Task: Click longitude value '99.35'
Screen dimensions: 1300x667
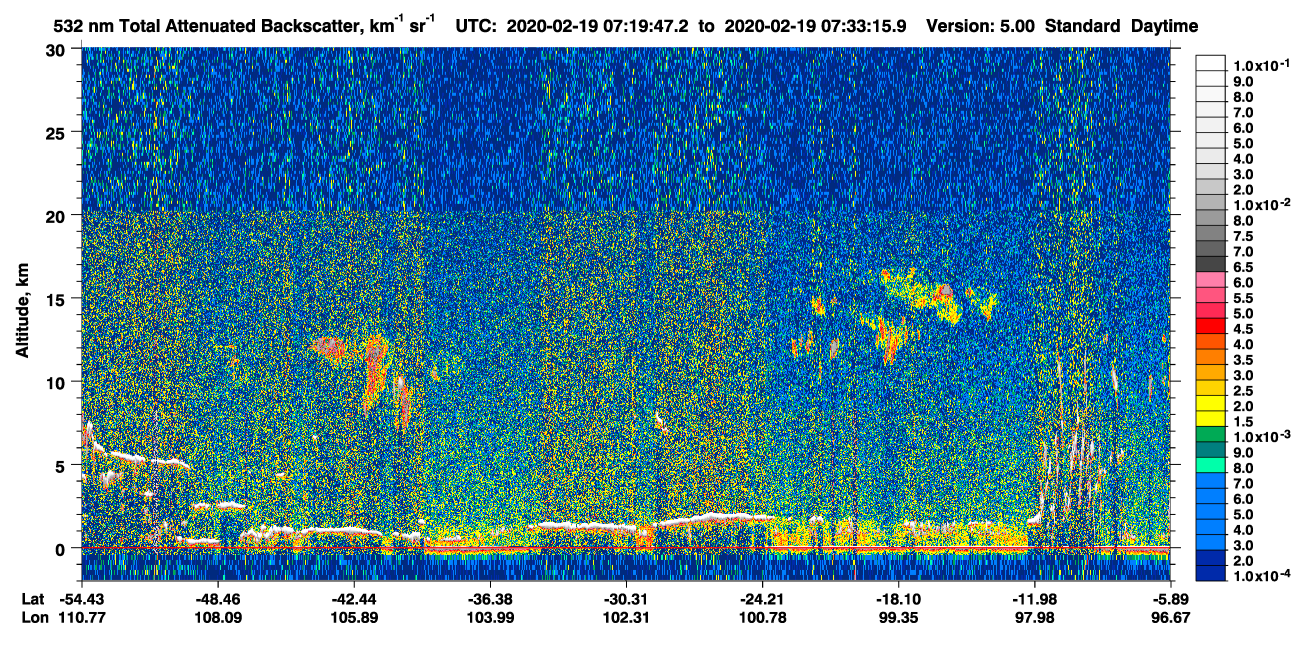Action: (899, 618)
